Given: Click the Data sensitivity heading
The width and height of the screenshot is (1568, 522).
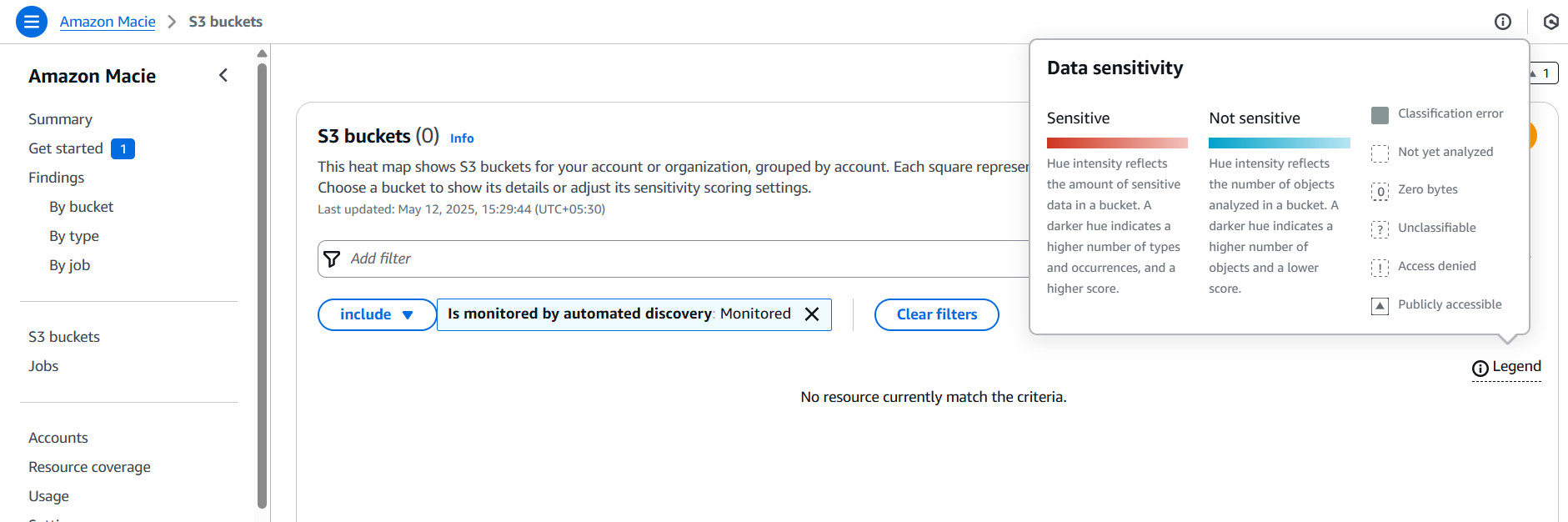Looking at the screenshot, I should coord(1115,68).
